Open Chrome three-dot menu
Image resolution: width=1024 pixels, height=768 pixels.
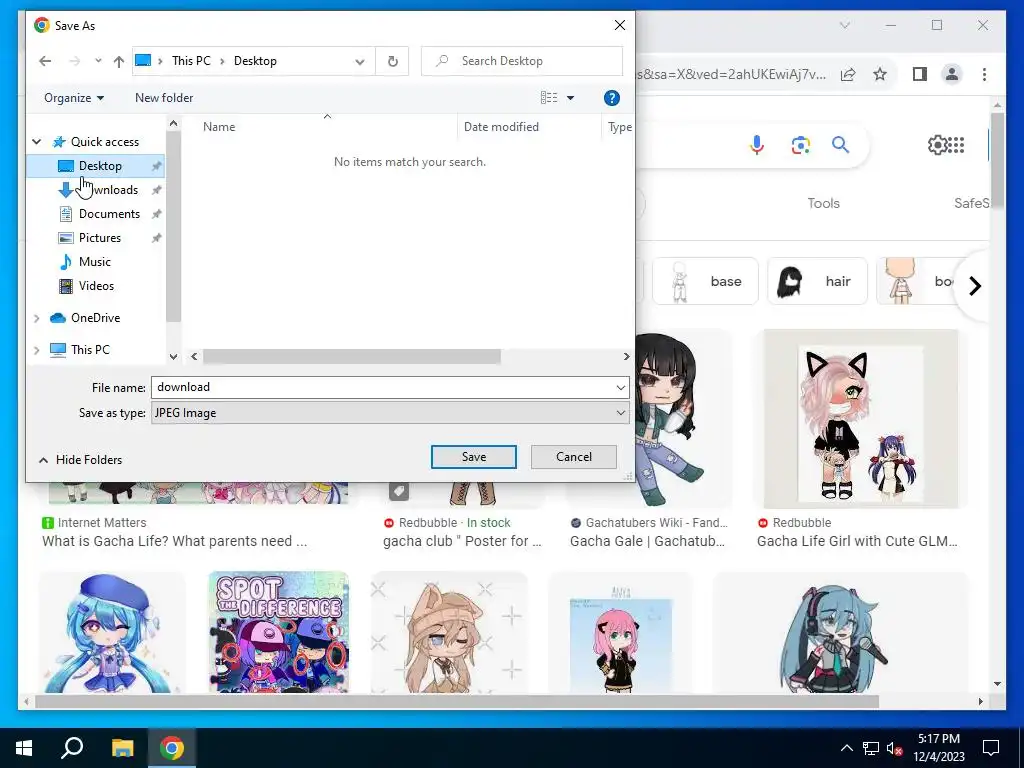984,74
